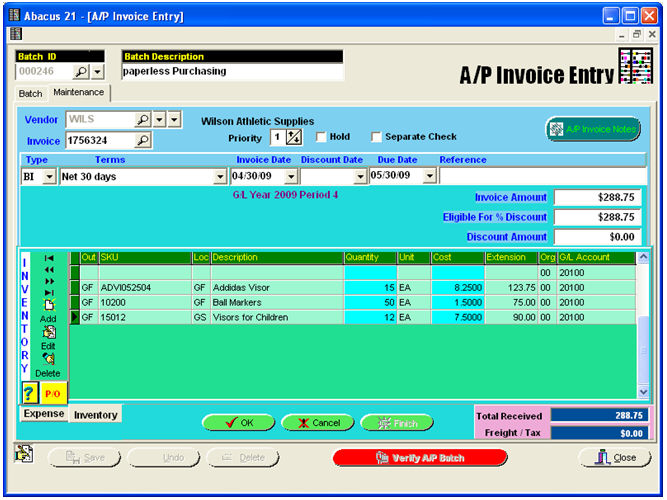Switch to the Inventory tab
This screenshot has height=500, width=667.
pos(95,414)
